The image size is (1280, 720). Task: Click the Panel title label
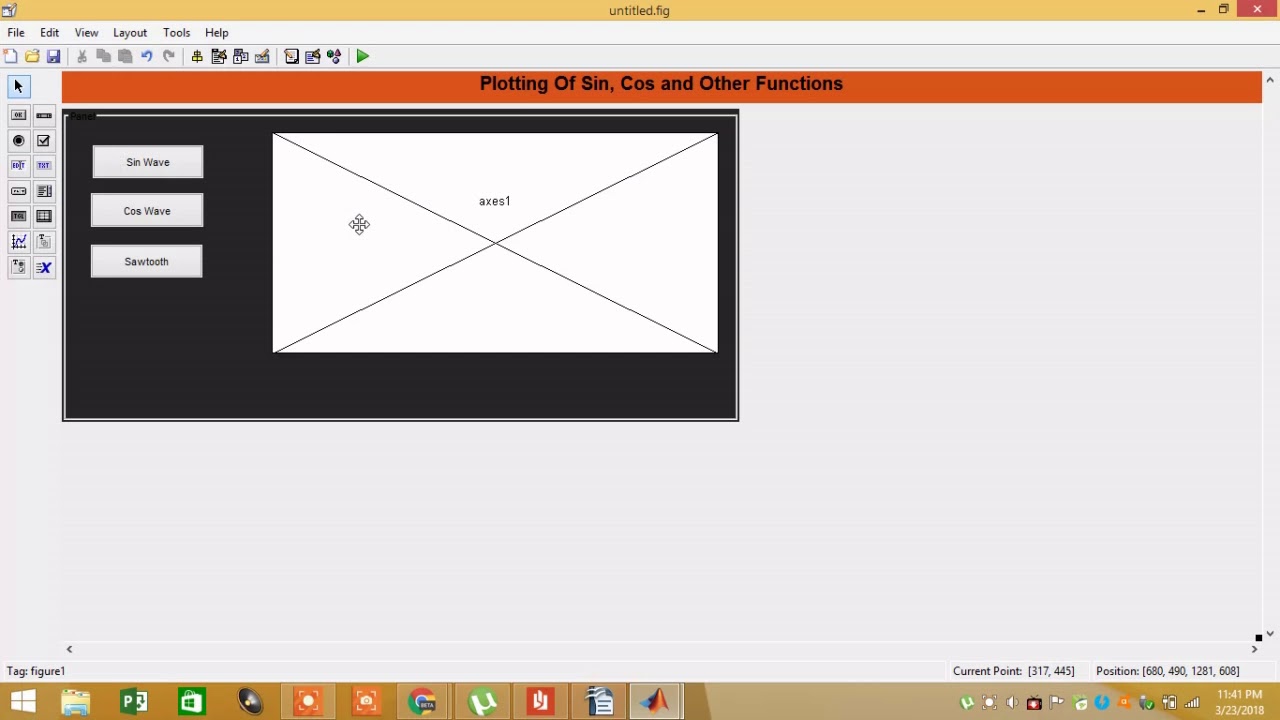point(83,117)
